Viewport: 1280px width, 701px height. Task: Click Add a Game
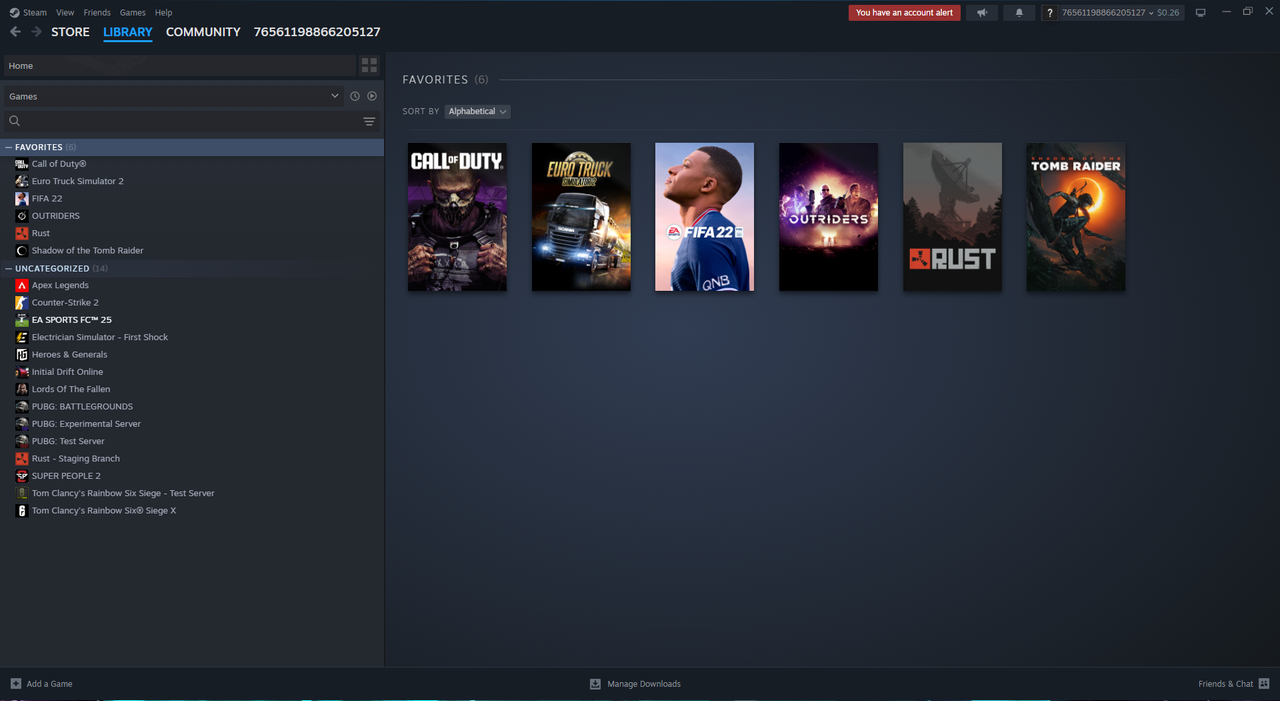point(49,684)
